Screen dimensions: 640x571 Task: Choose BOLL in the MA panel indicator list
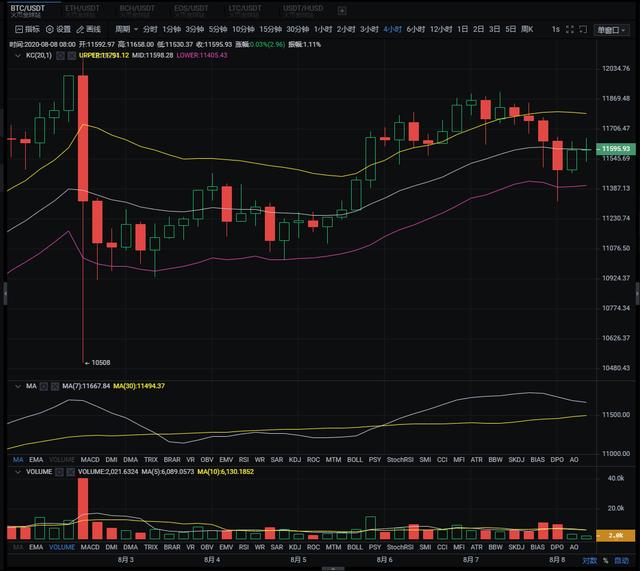355,460
